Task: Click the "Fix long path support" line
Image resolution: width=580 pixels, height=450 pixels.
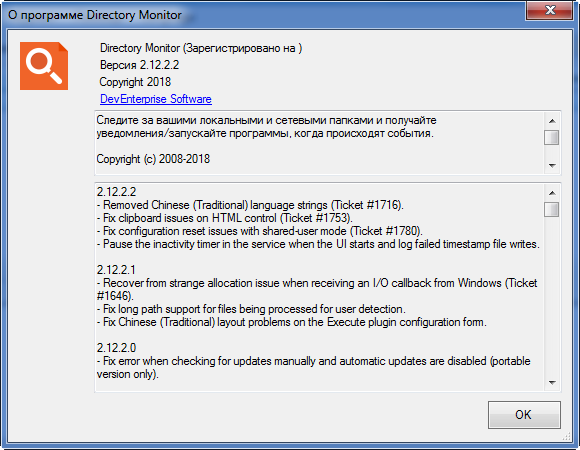Action: (251, 309)
